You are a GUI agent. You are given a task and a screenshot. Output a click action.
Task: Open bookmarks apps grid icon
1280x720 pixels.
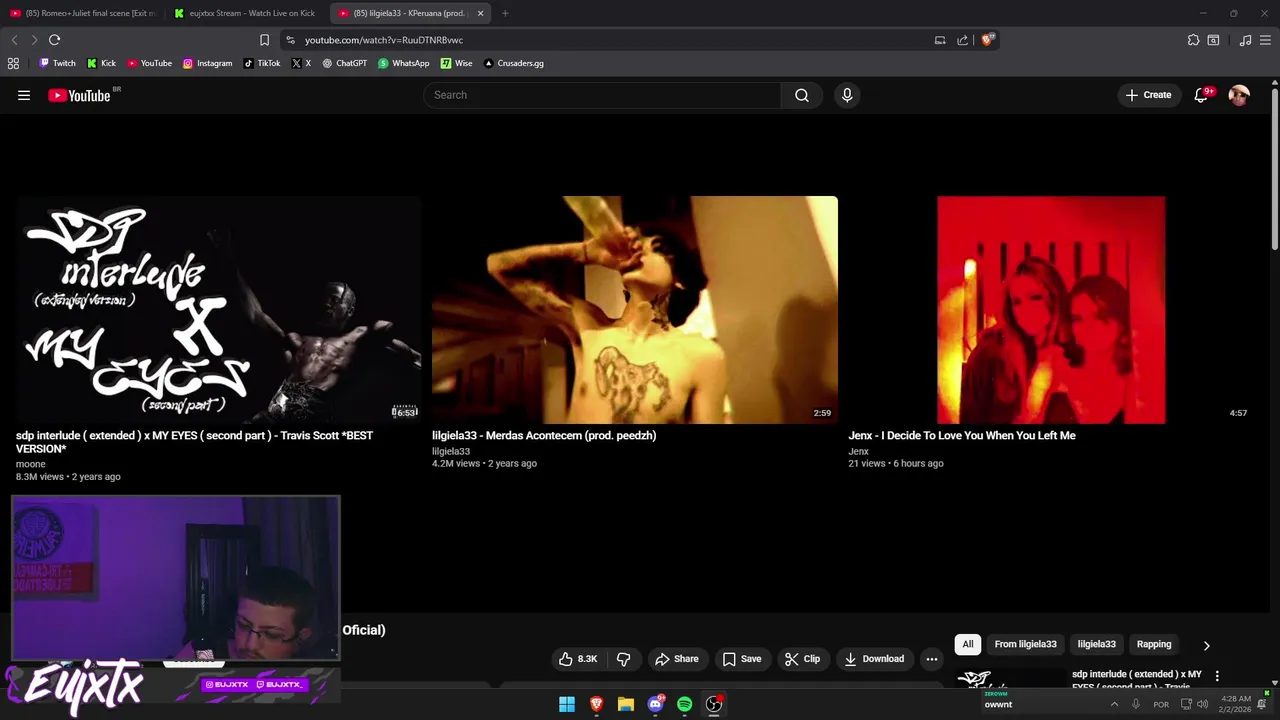point(13,63)
